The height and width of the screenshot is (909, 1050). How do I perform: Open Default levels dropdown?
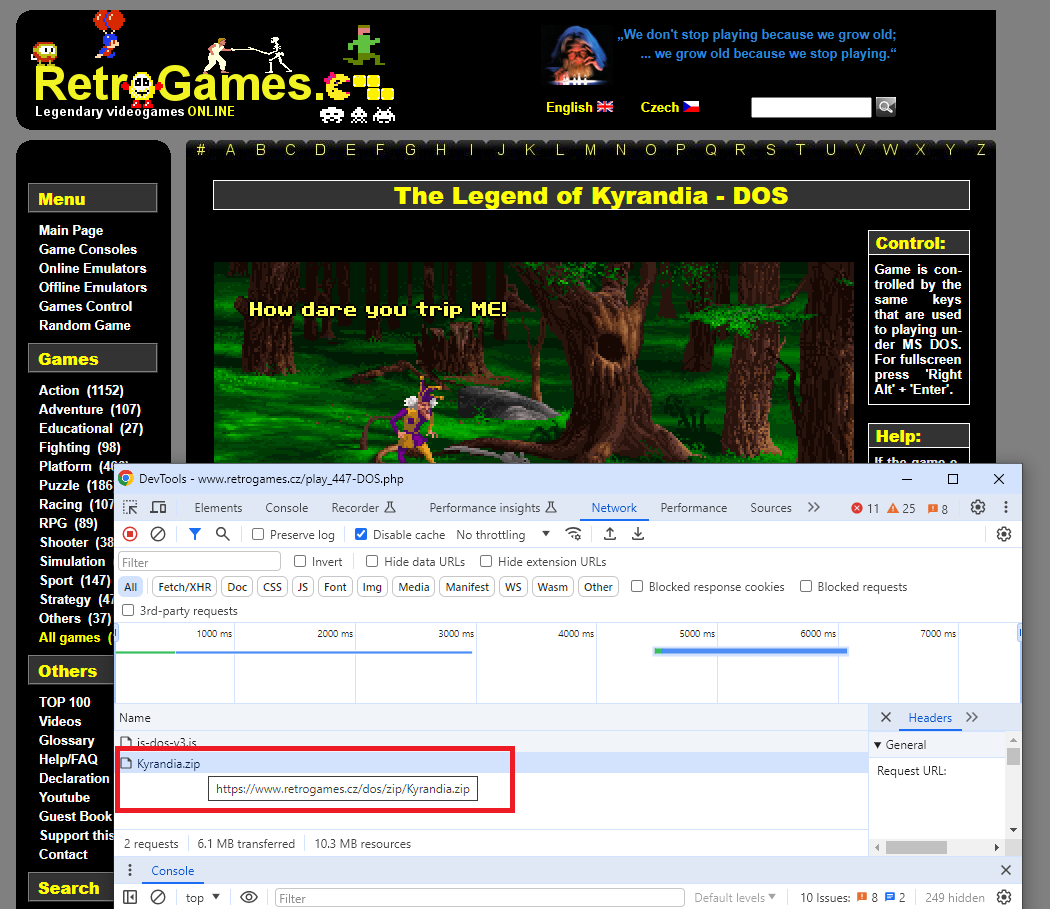[x=735, y=898]
